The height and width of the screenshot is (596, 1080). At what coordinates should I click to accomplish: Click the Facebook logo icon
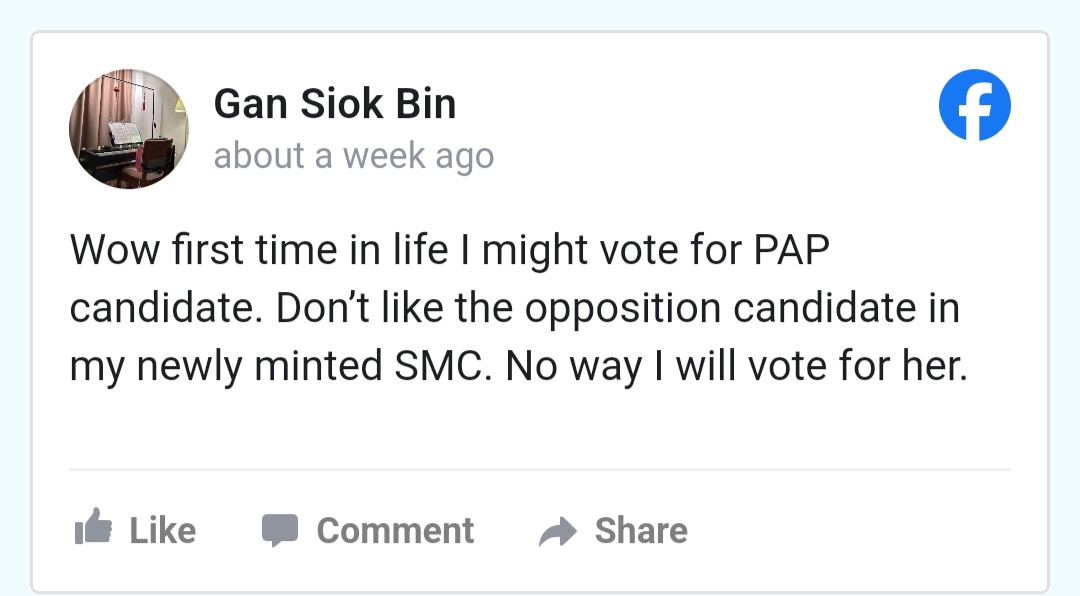point(974,106)
